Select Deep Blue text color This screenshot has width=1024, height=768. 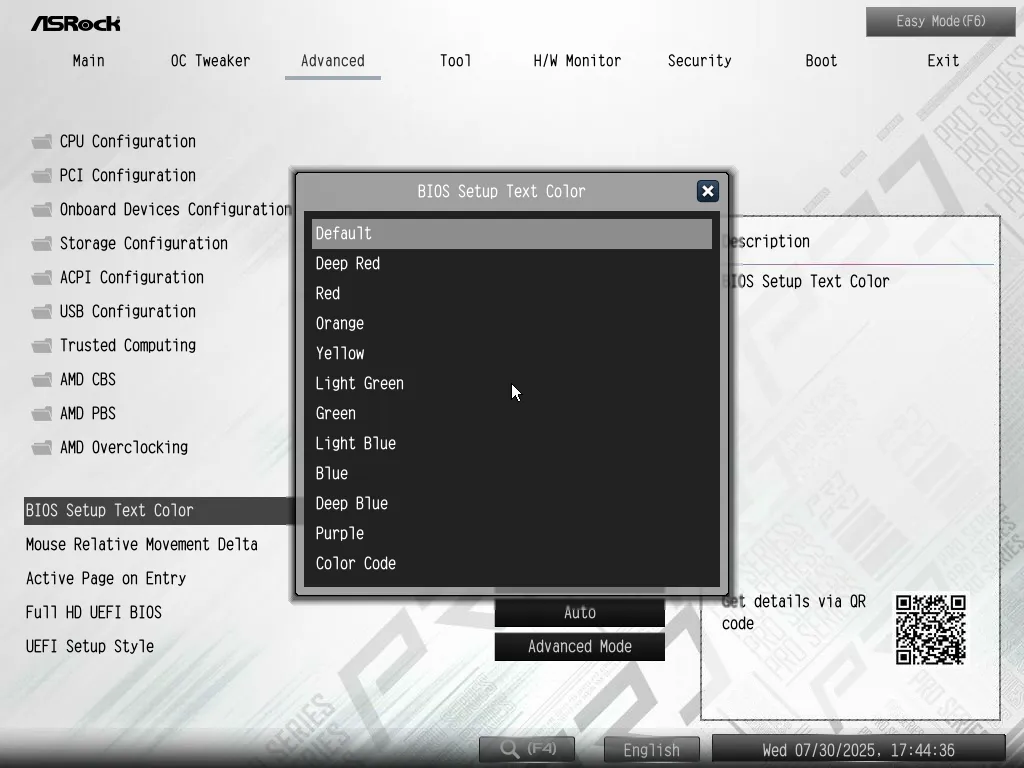pyautogui.click(x=512, y=504)
